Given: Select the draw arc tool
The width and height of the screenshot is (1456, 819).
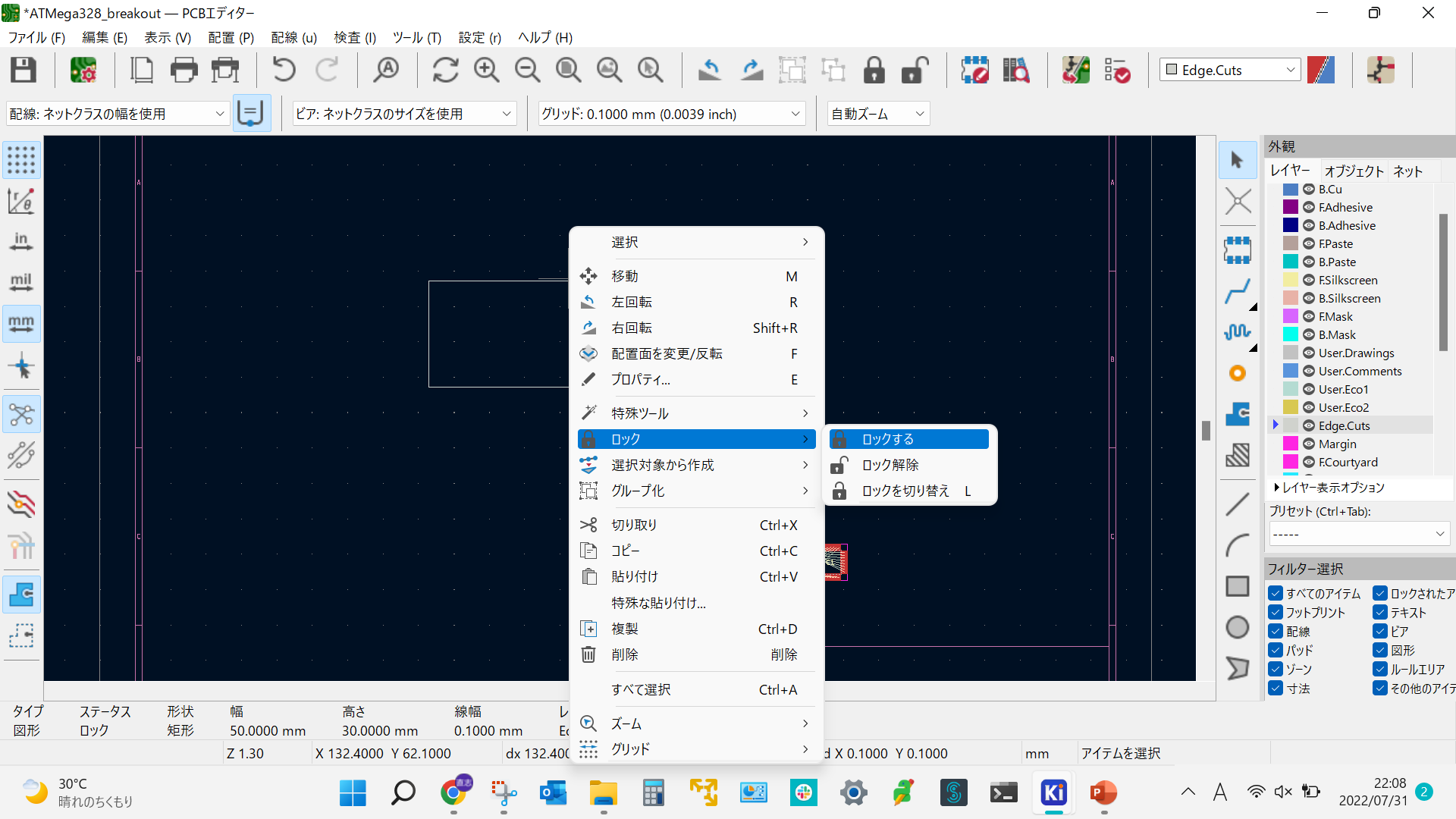Looking at the screenshot, I should click(x=1237, y=544).
